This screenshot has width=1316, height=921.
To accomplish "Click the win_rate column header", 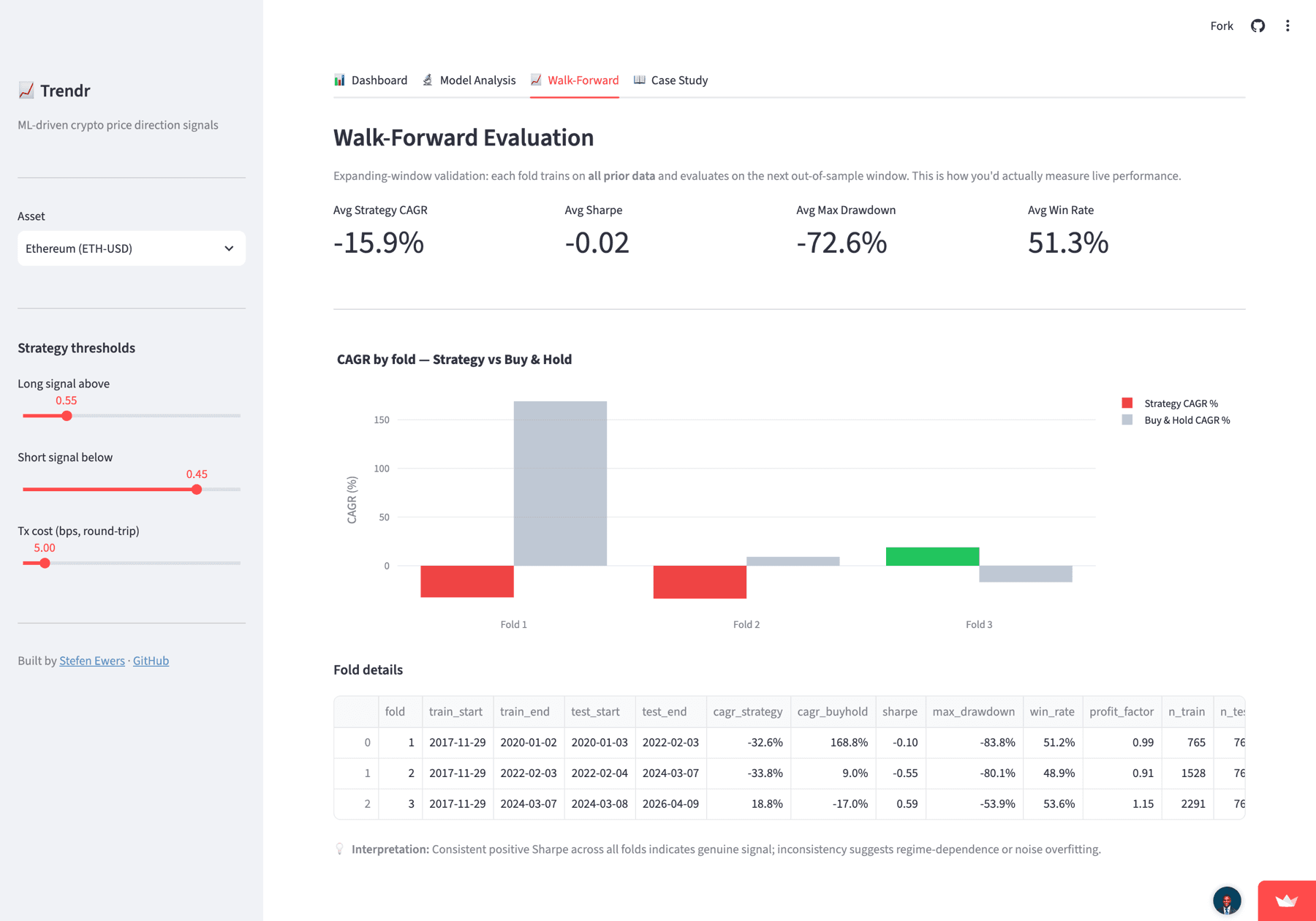I will pyautogui.click(x=1052, y=711).
